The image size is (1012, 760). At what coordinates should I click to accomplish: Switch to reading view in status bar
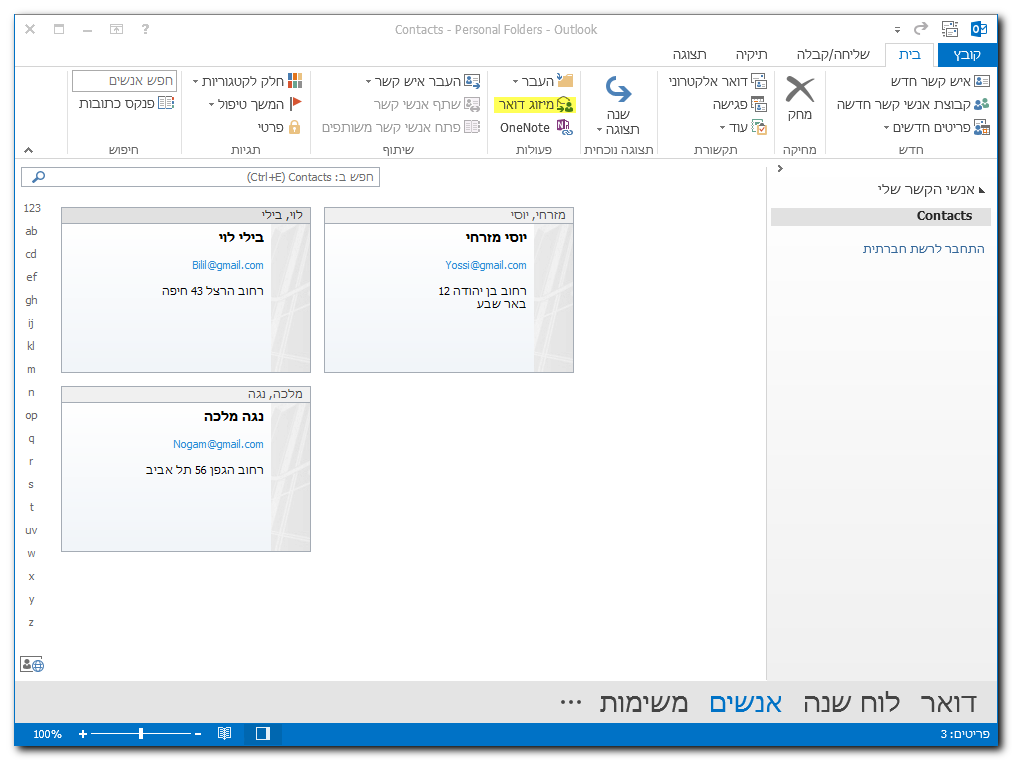click(x=225, y=733)
